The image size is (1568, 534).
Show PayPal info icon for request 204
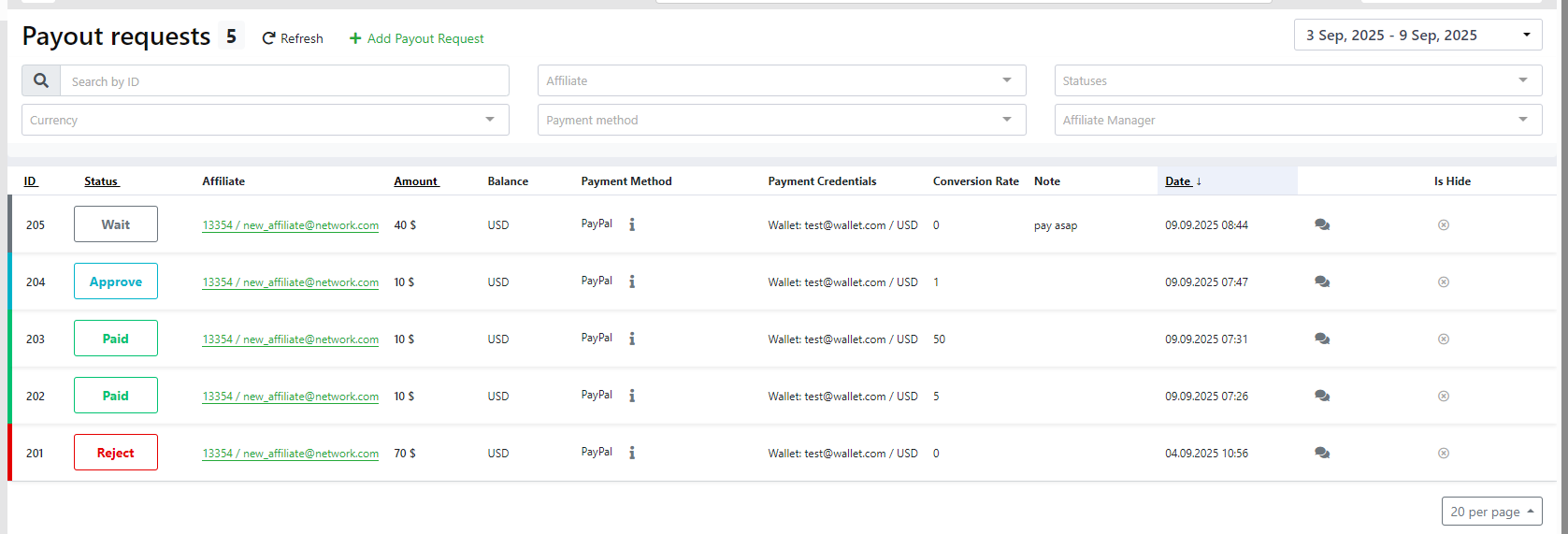632,281
